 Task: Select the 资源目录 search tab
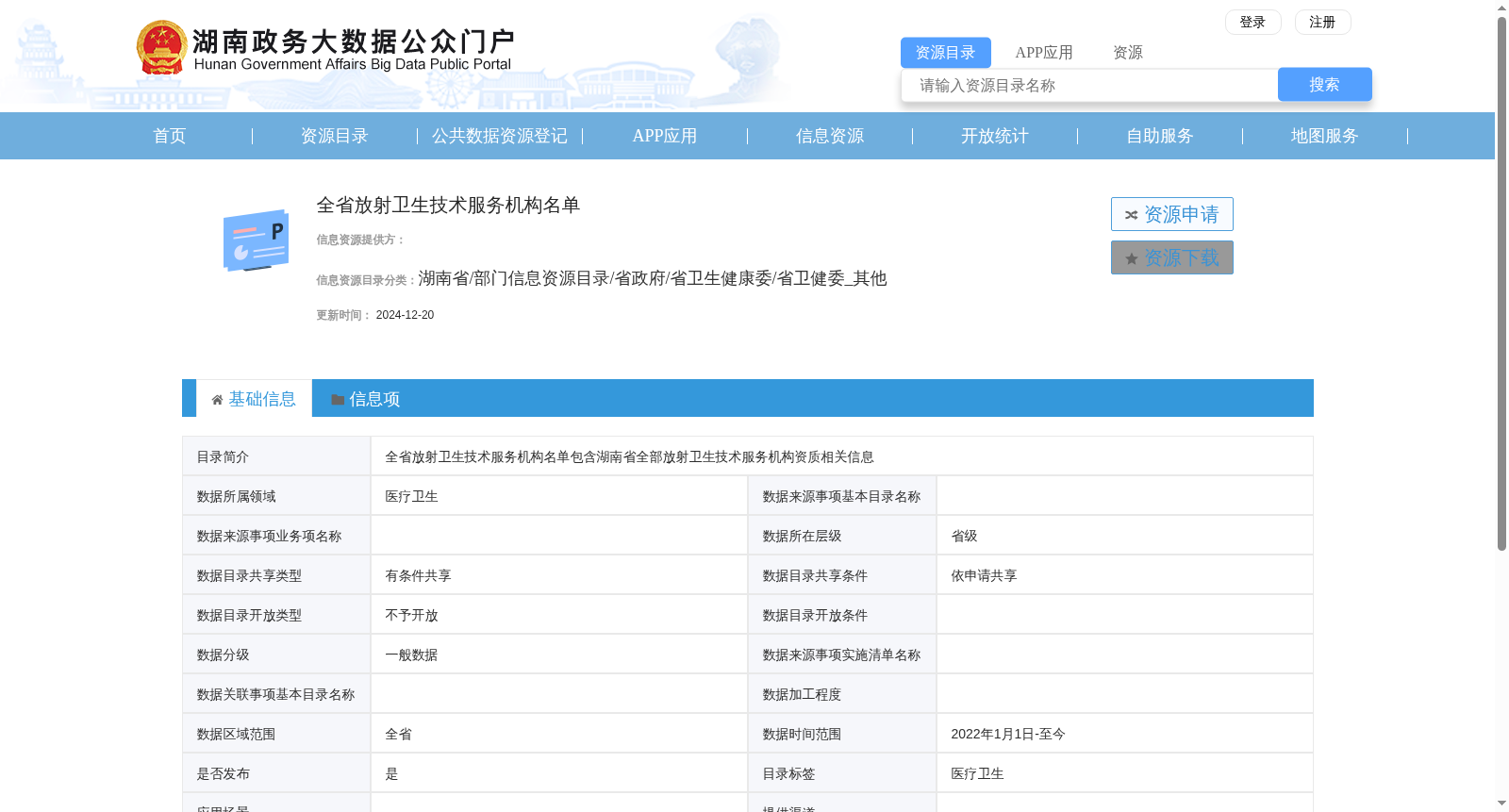click(945, 53)
